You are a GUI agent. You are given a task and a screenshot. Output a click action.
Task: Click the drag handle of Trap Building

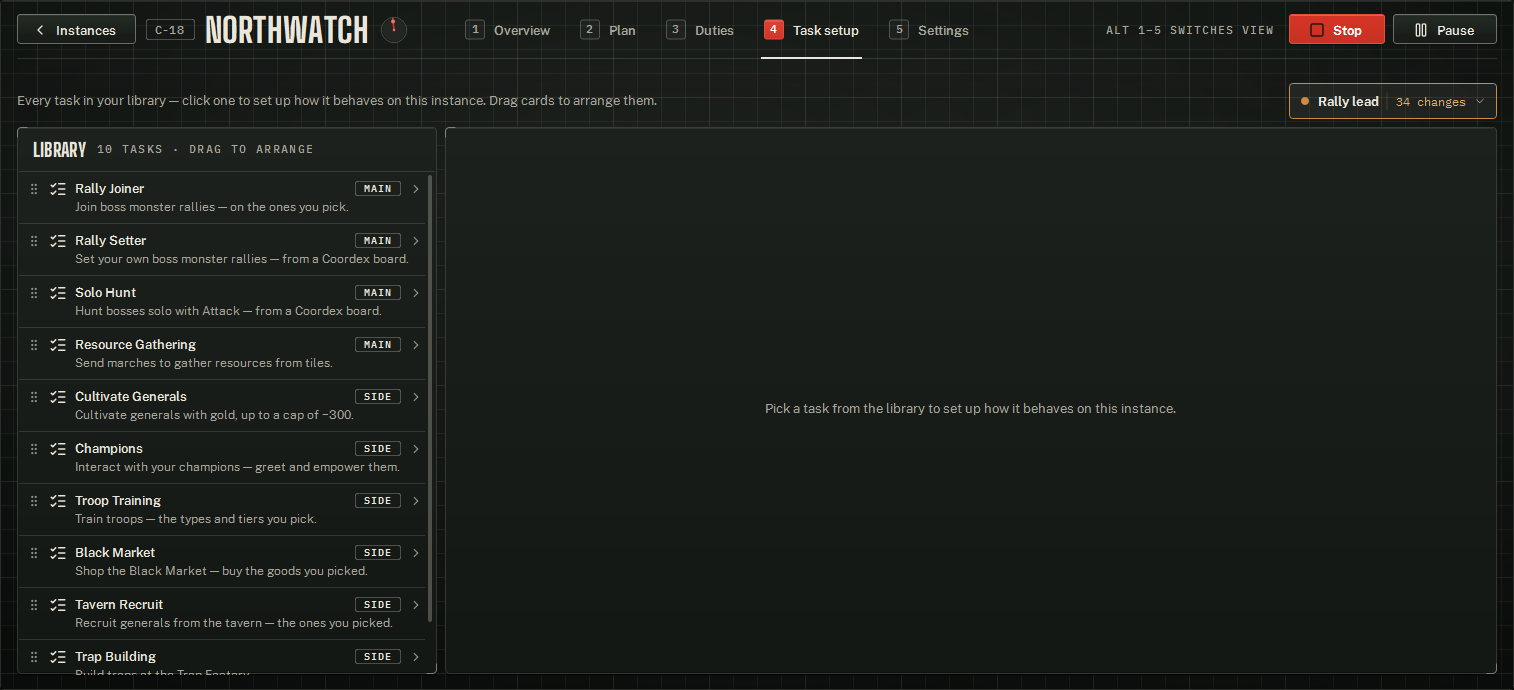point(34,656)
